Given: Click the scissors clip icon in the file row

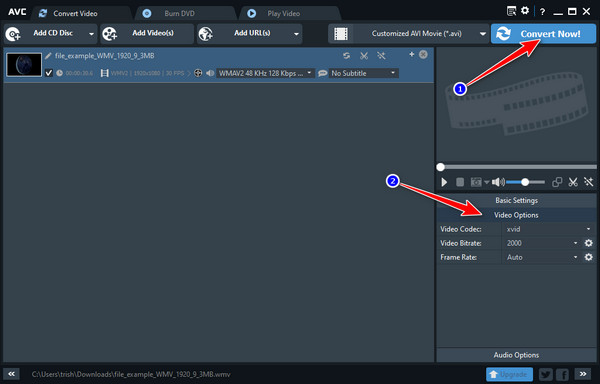Looking at the screenshot, I should tap(364, 56).
